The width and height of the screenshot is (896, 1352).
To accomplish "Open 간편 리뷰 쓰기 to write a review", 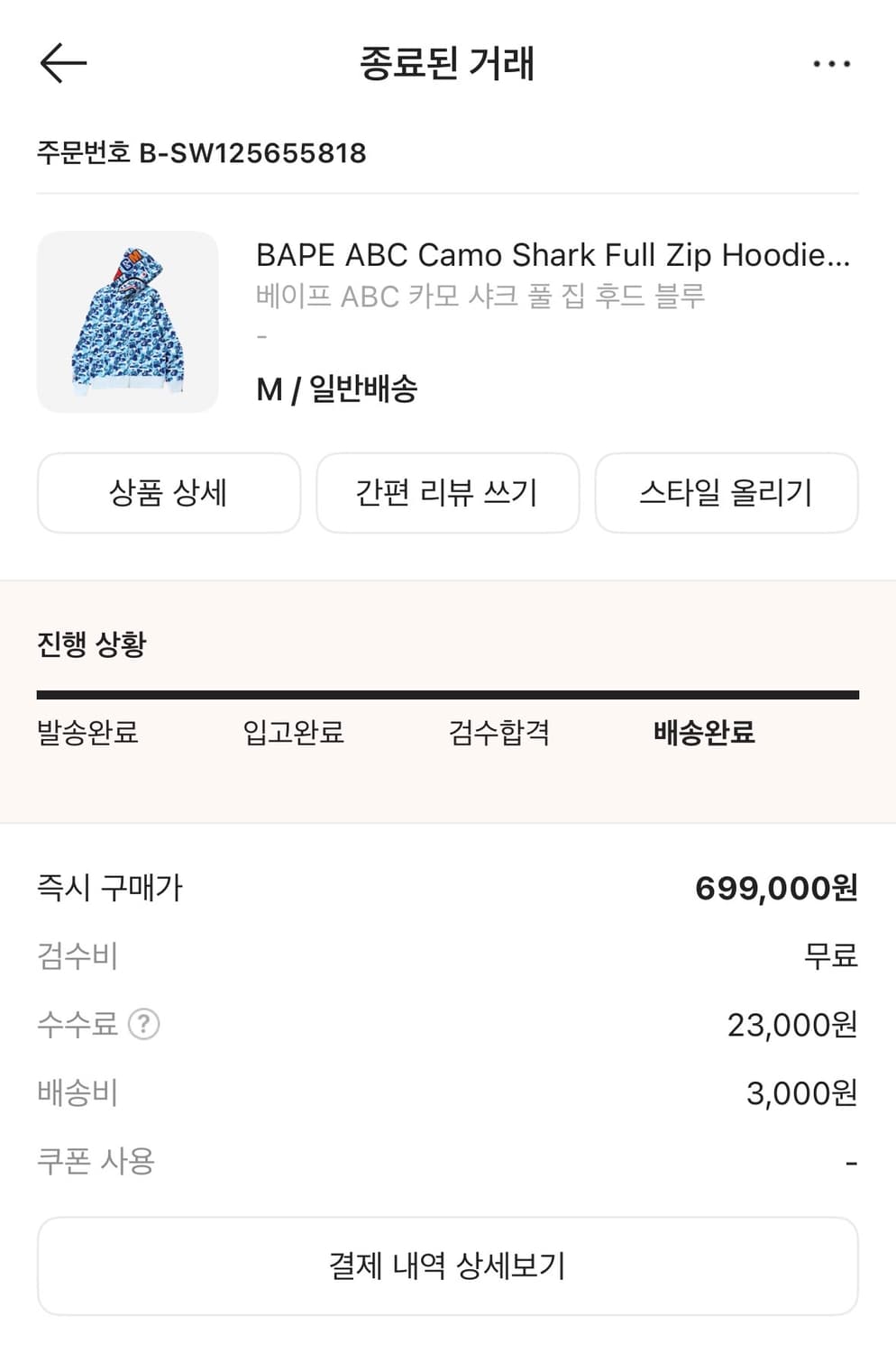I will click(x=447, y=492).
